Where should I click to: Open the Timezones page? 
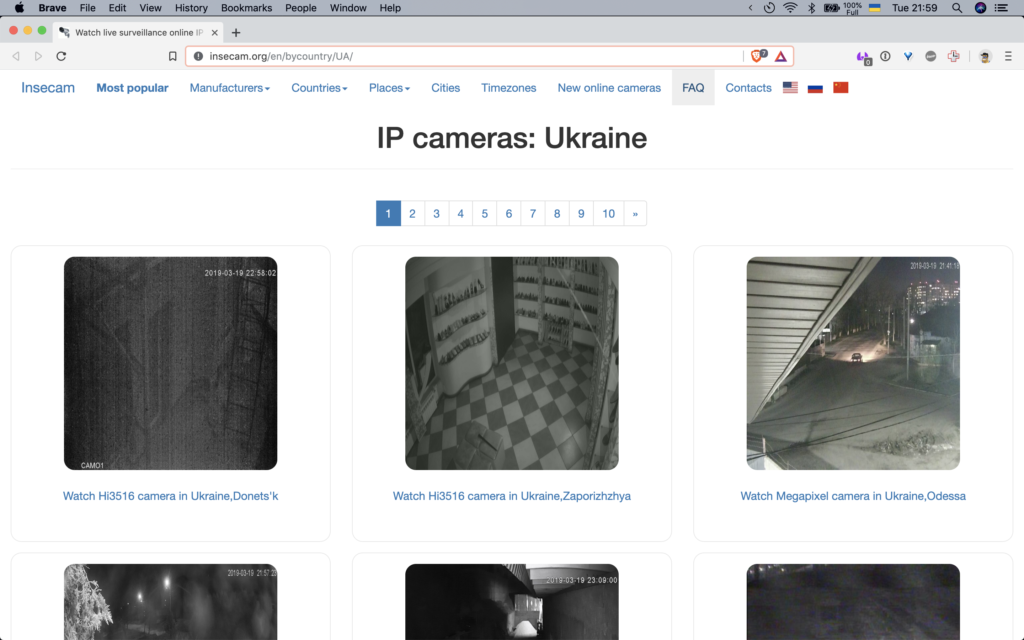tap(509, 88)
